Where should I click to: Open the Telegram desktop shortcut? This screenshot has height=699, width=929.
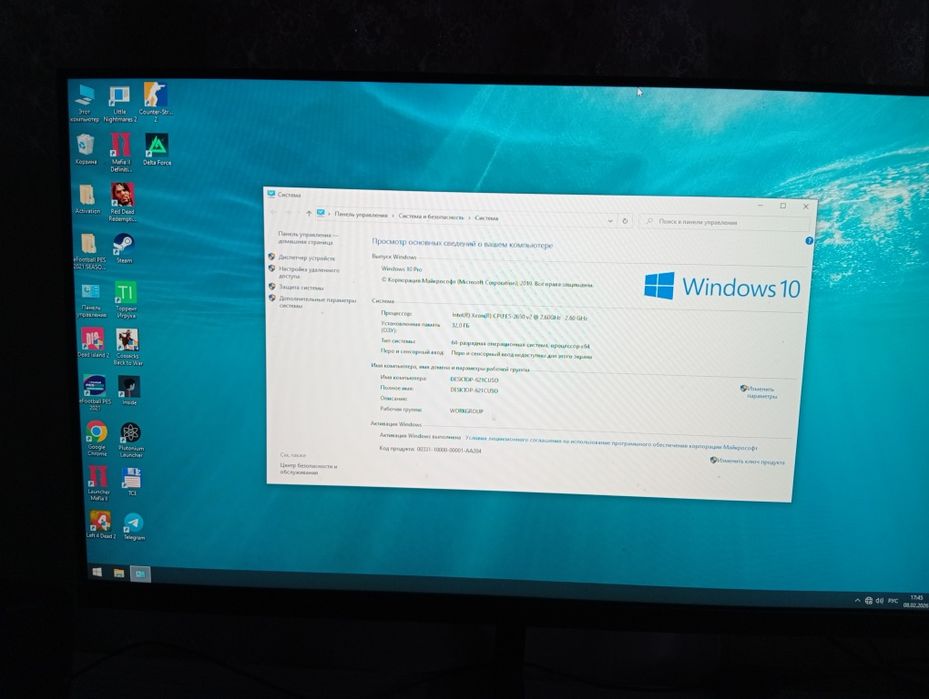134,527
